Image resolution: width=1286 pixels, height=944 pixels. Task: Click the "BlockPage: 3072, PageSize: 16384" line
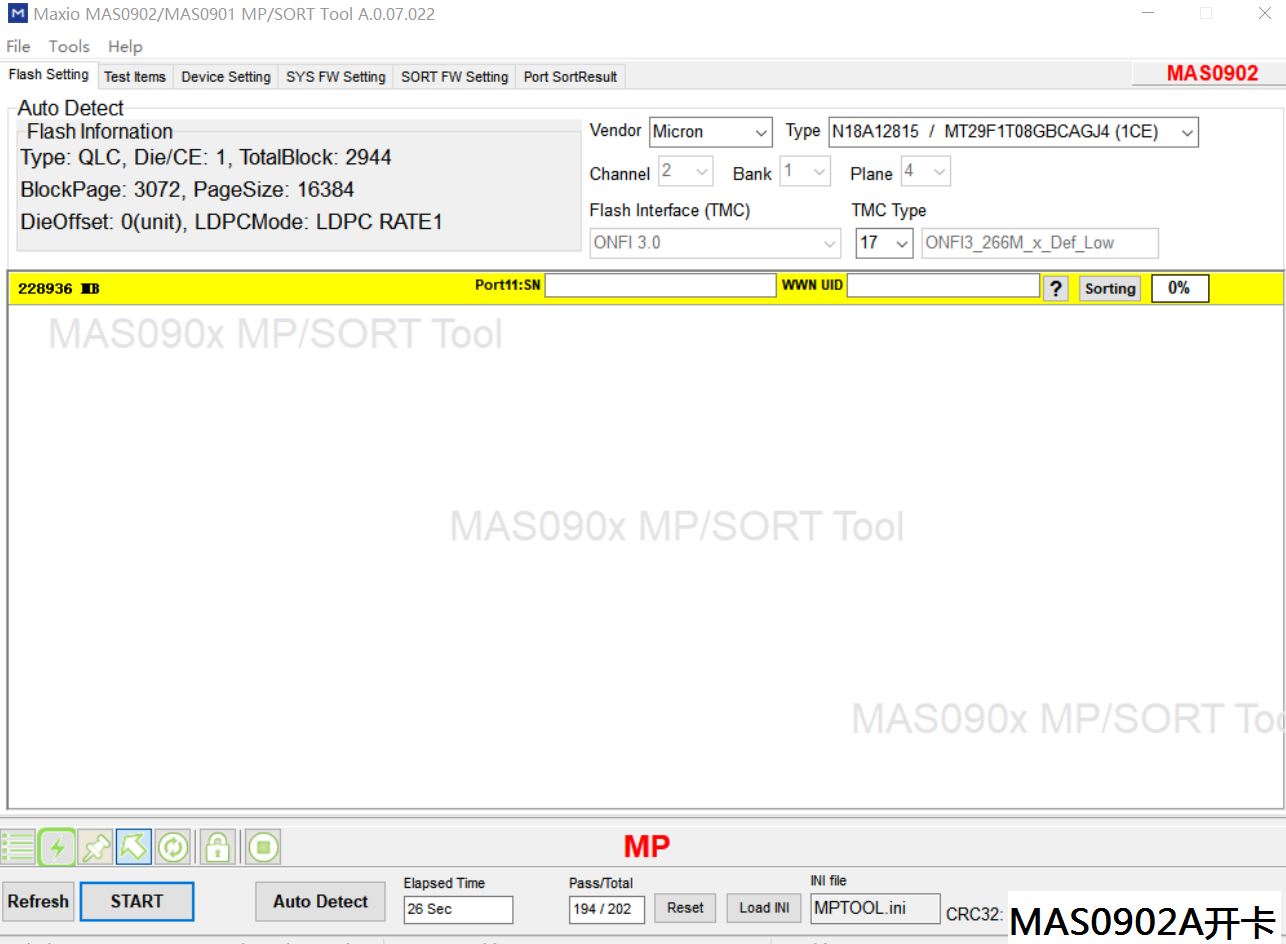(x=187, y=190)
